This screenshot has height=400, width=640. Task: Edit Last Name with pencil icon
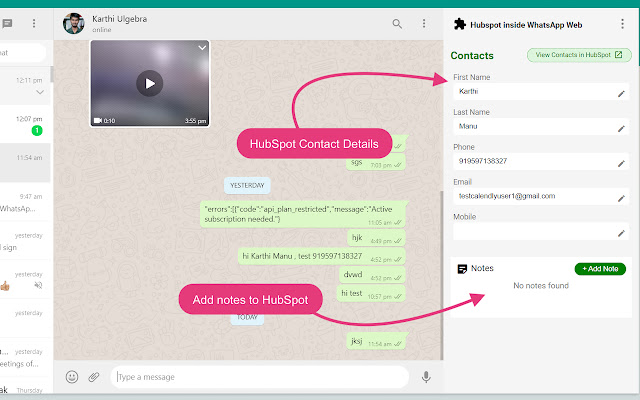621,129
